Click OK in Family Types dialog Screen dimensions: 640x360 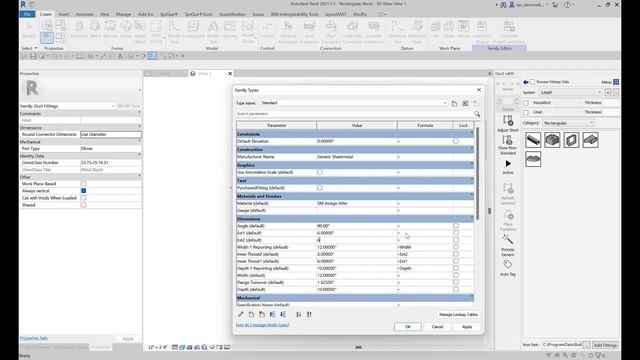click(x=408, y=327)
